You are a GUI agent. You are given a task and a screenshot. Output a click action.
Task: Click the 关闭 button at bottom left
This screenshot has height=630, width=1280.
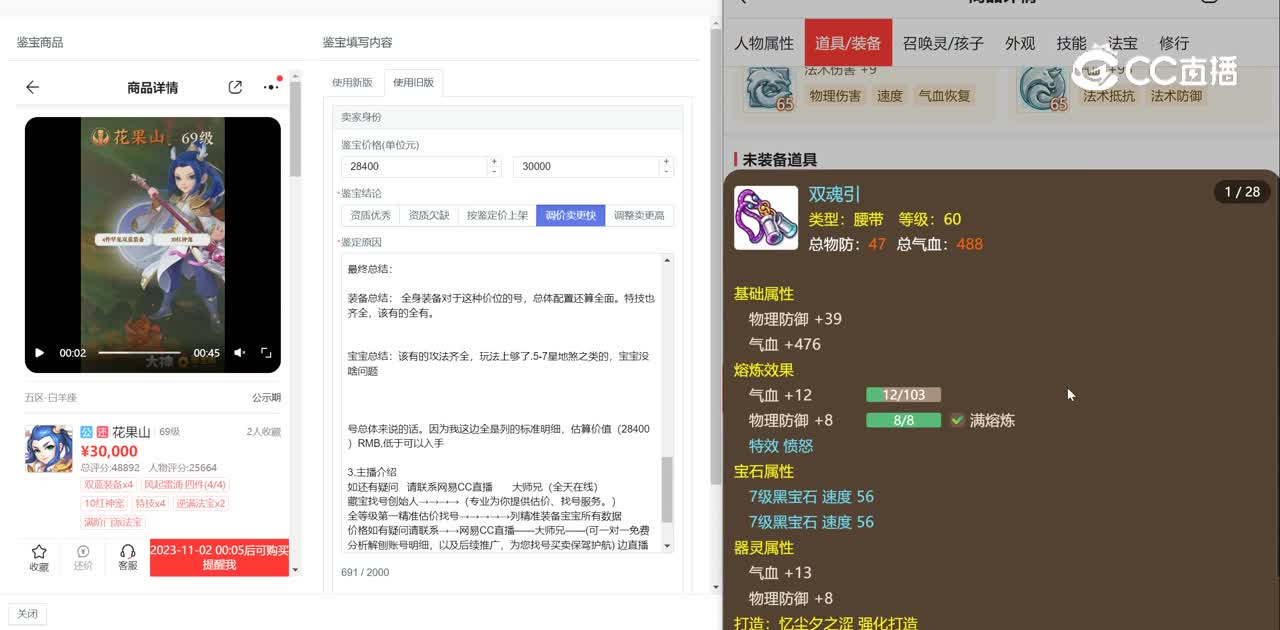pos(27,614)
